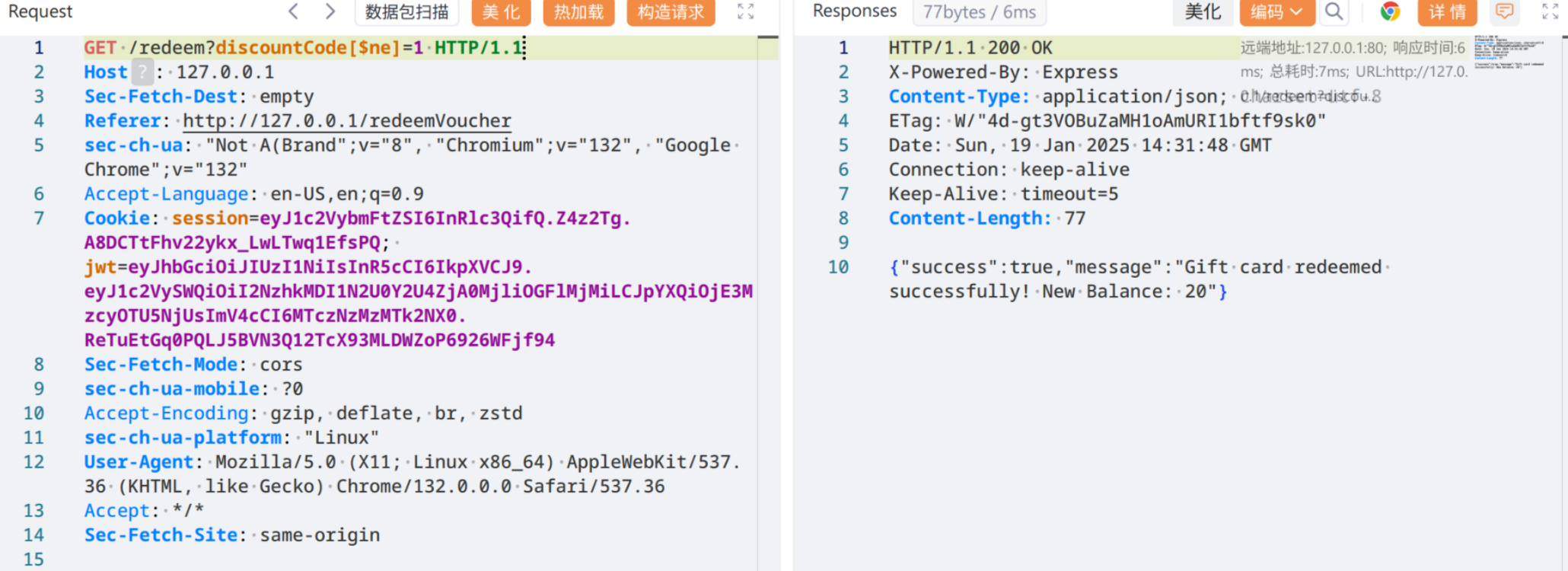The width and height of the screenshot is (1568, 571).
Task: Click the Sec-Fetch-Dest: empty line
Action: point(199,97)
